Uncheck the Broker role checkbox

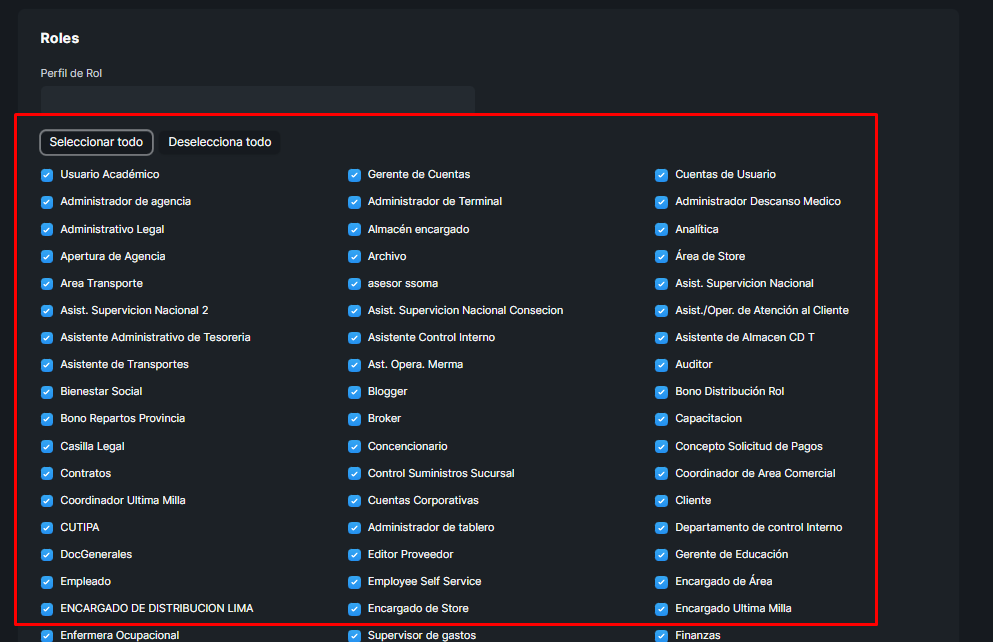354,419
